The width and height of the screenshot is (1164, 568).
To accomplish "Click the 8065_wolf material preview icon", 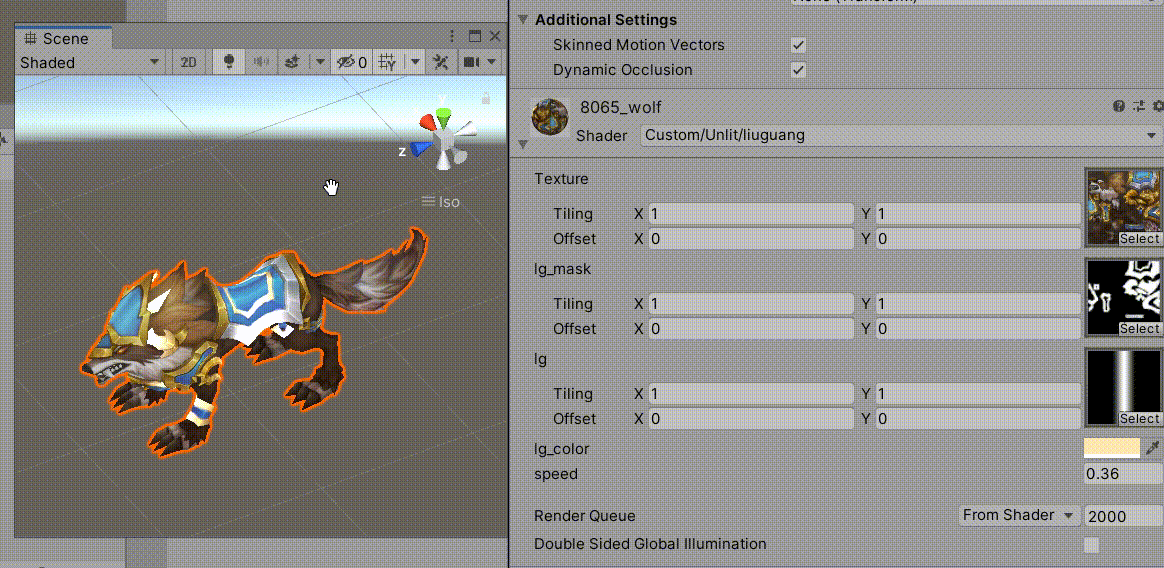I will pos(550,117).
